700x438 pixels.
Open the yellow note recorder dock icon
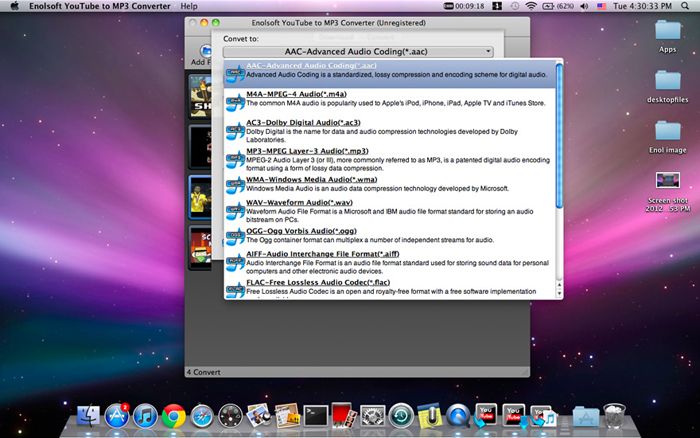(x=429, y=416)
